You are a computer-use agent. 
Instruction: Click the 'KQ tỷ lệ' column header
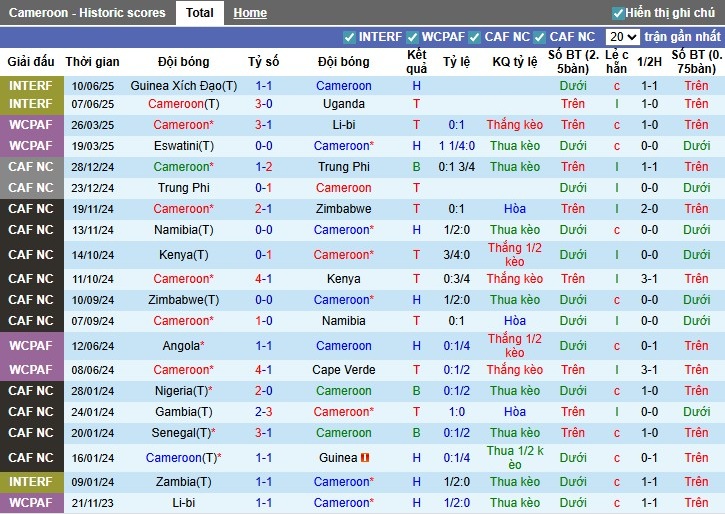click(x=514, y=62)
